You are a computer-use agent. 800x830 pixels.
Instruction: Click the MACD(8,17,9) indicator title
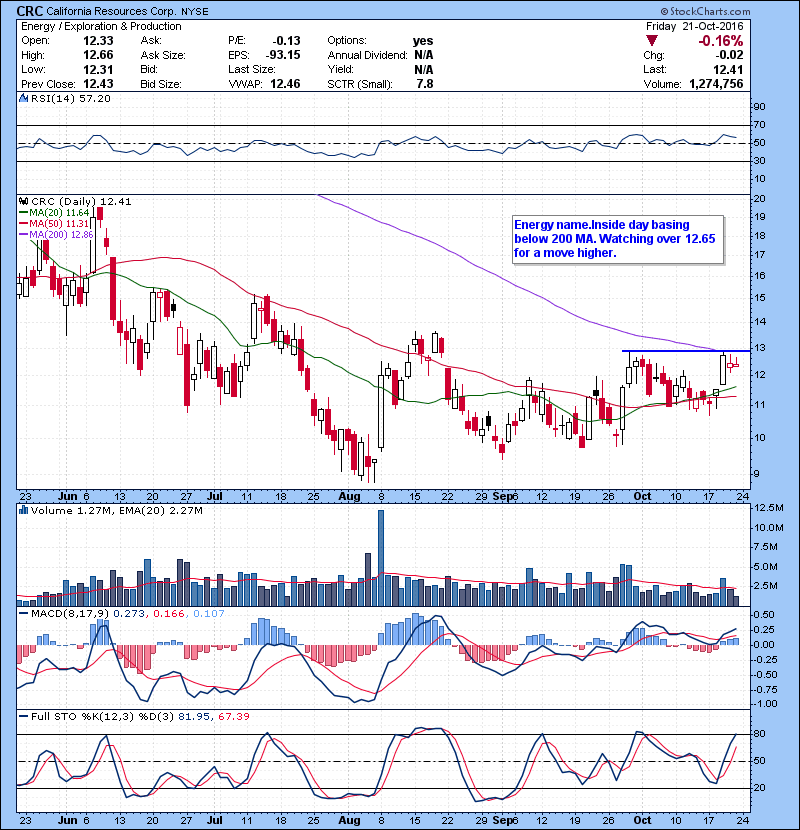pyautogui.click(x=70, y=614)
